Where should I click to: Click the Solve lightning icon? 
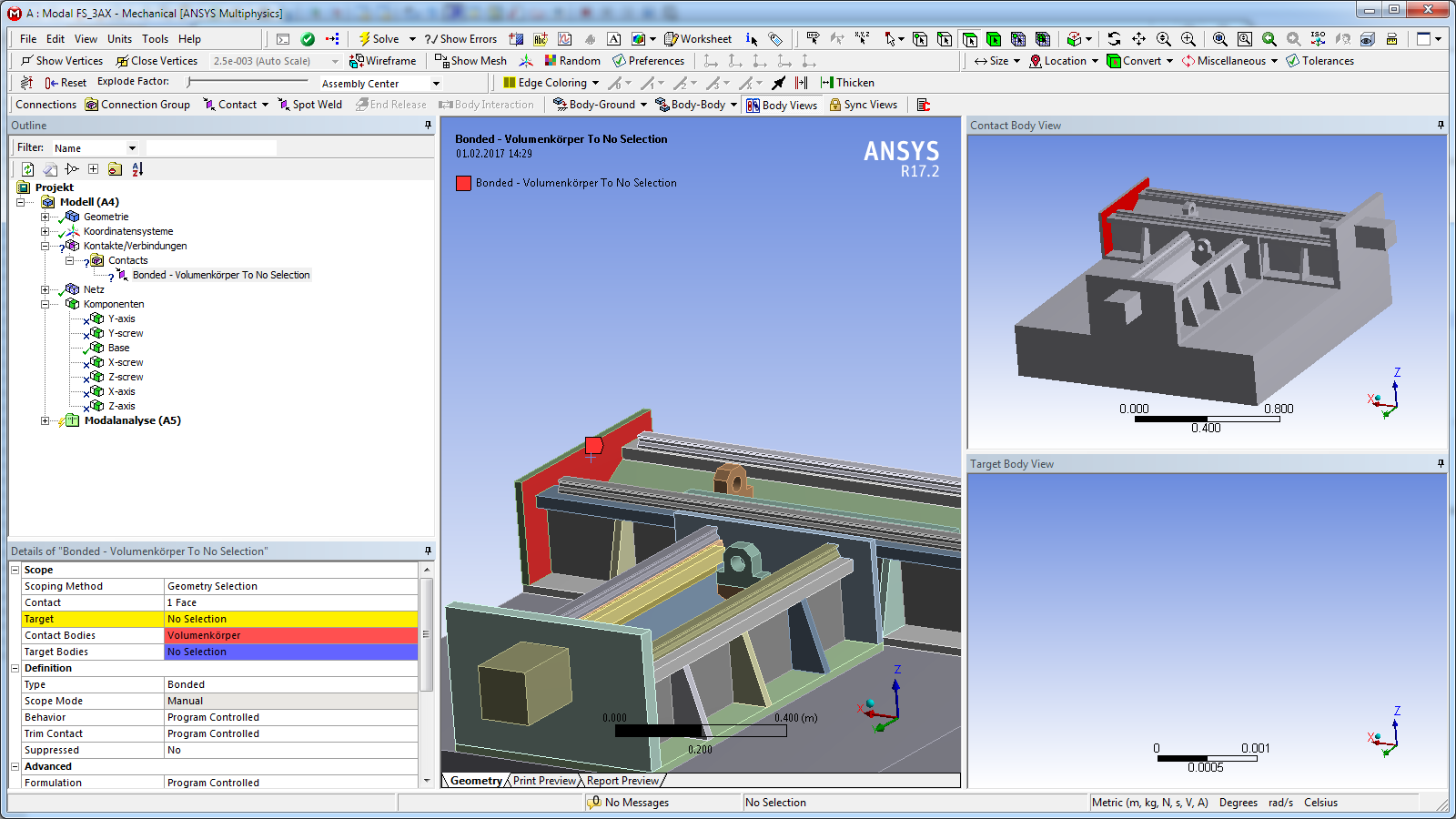(364, 39)
